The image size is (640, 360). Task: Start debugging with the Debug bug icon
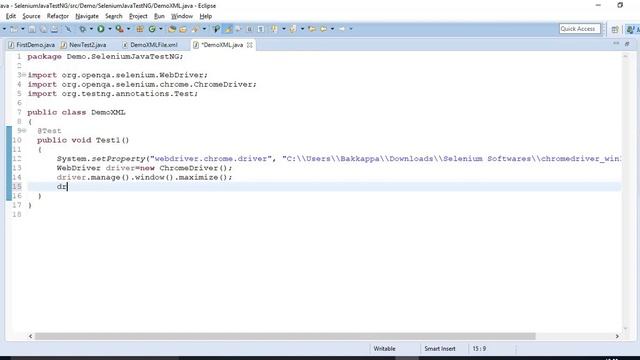tap(83, 29)
